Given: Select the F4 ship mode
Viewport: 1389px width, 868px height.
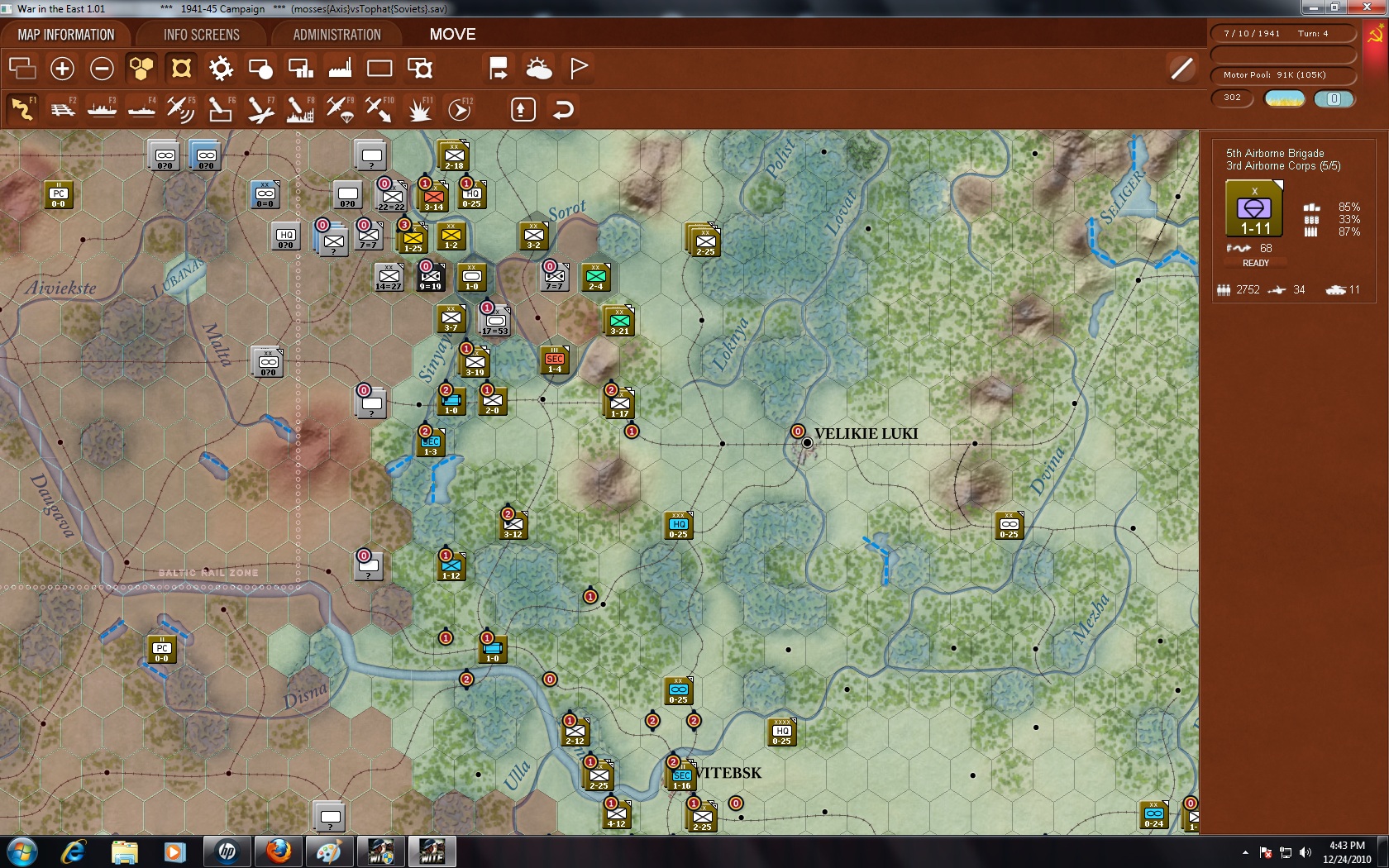Looking at the screenshot, I should point(142,109).
